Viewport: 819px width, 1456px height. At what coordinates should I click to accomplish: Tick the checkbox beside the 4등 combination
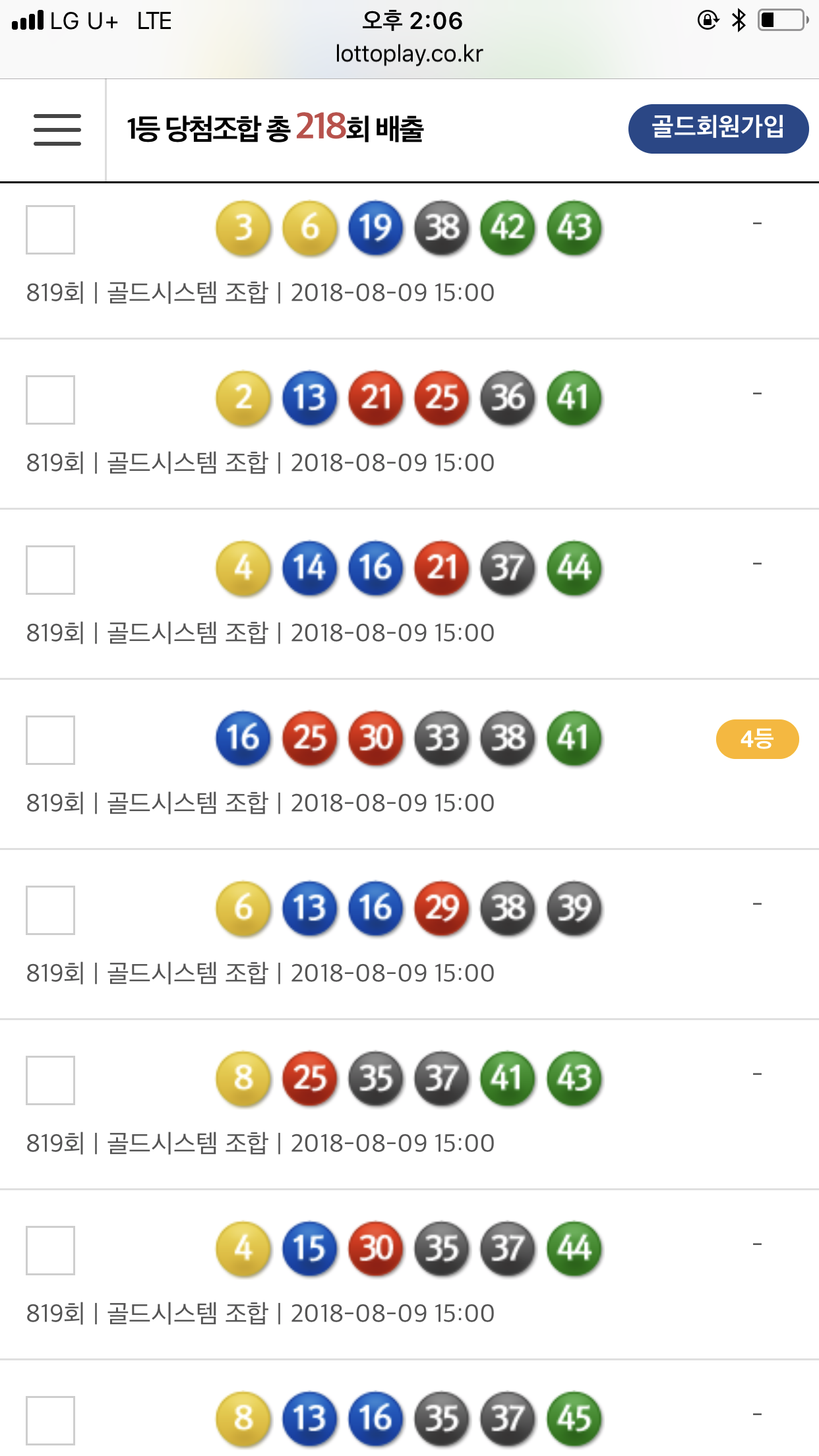(x=50, y=740)
